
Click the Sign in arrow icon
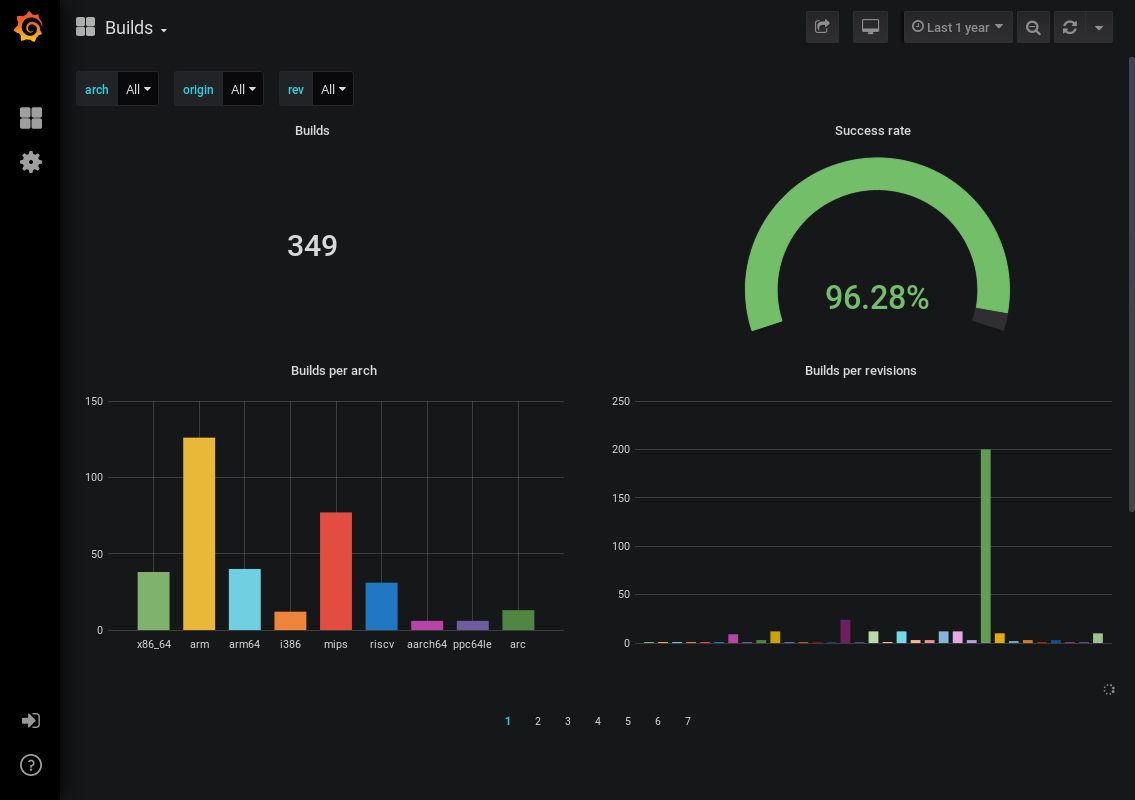click(x=30, y=720)
